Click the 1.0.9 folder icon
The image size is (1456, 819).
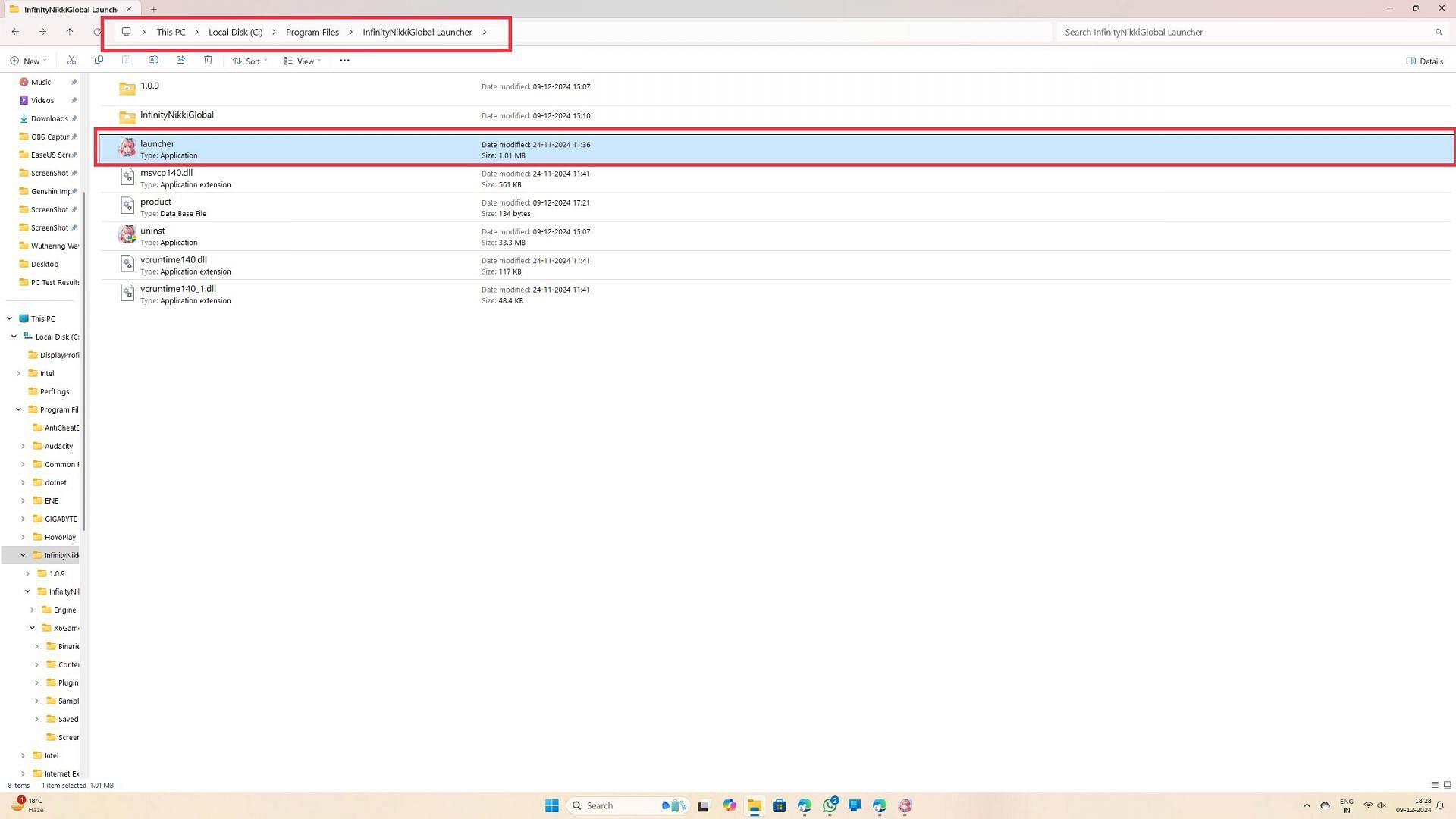tap(126, 86)
